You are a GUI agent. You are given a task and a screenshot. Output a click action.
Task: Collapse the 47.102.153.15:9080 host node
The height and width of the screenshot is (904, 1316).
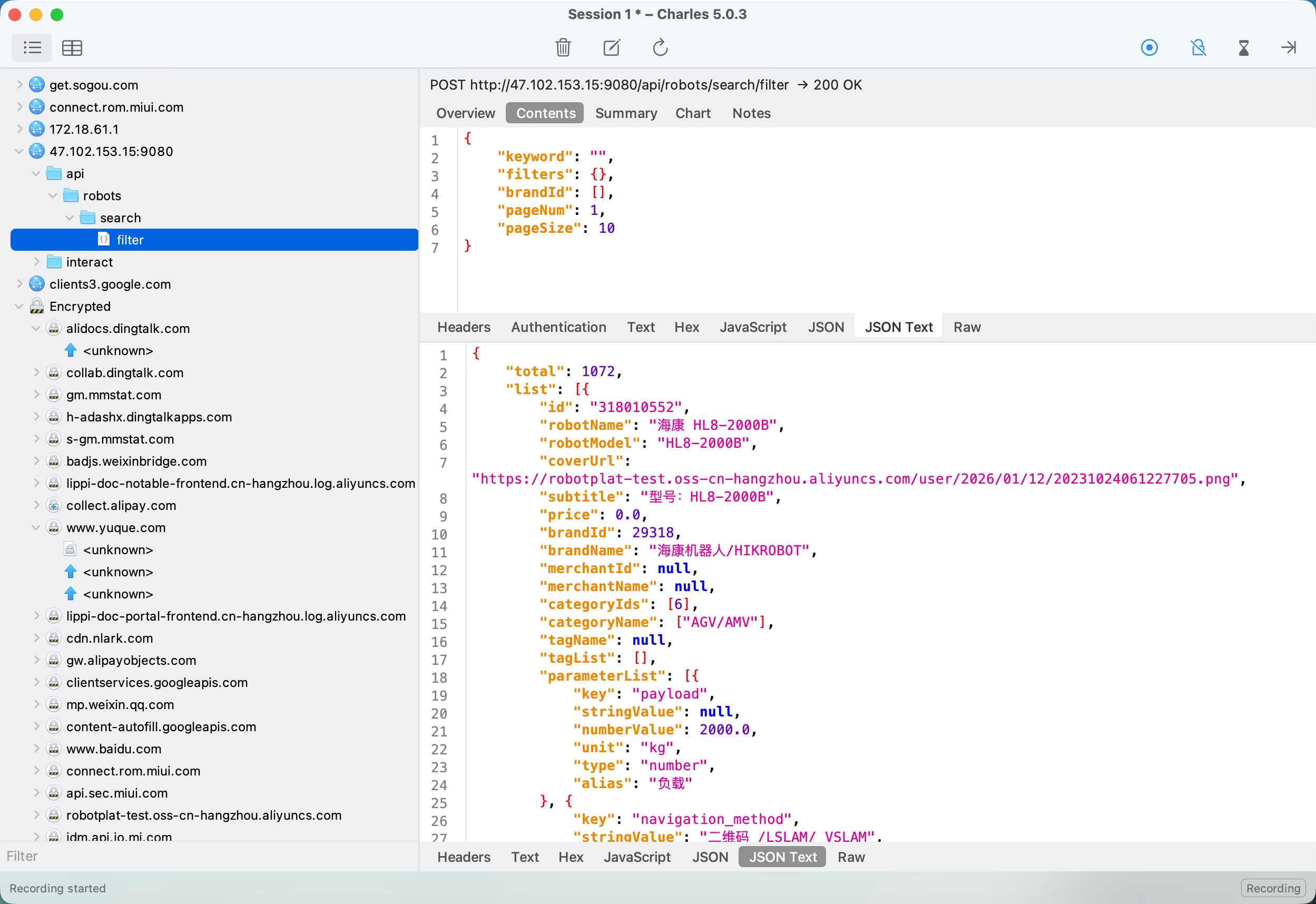19,151
